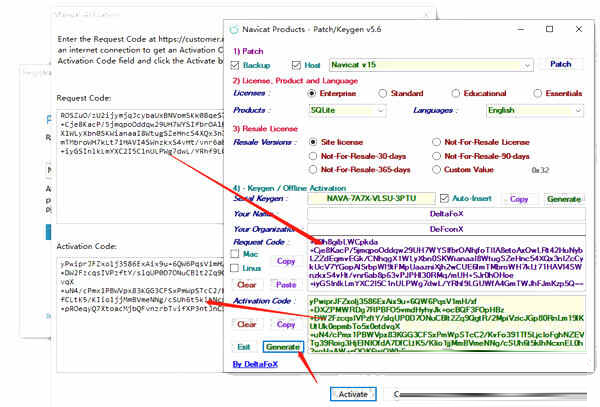The width and height of the screenshot is (600, 407).
Task: Toggle the Backup checkbox
Action: click(x=235, y=65)
